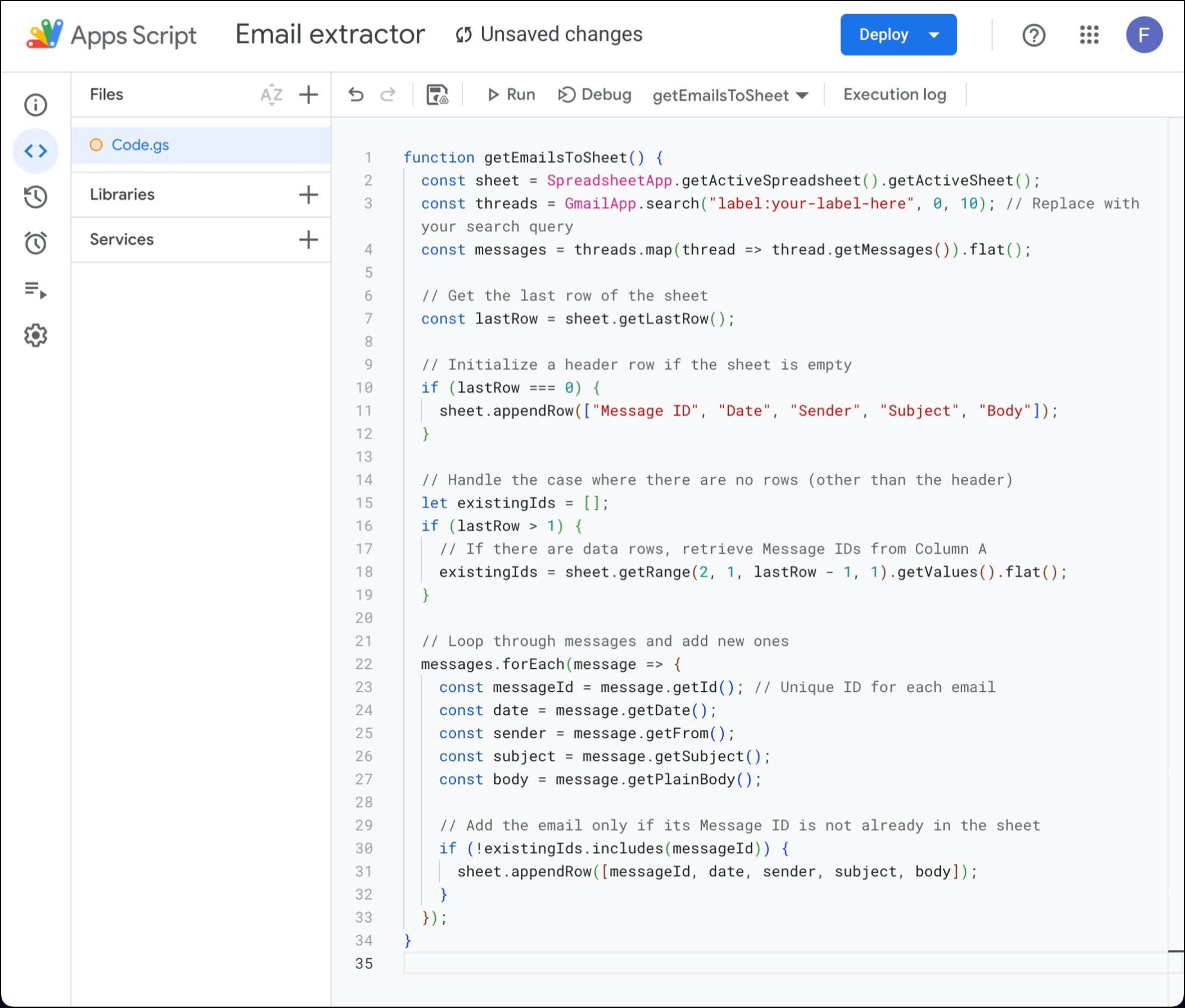Add a library with the plus button

(308, 194)
